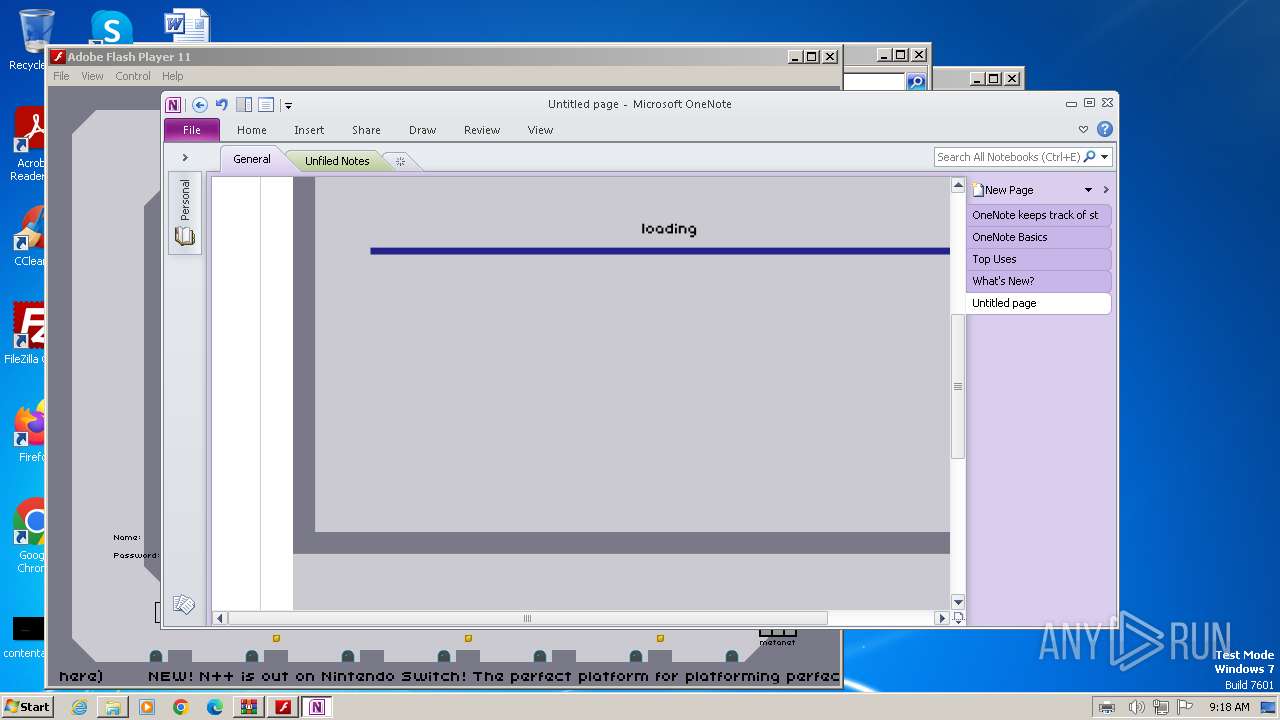
Task: Click the Search All Notebooks field
Action: 1008,157
